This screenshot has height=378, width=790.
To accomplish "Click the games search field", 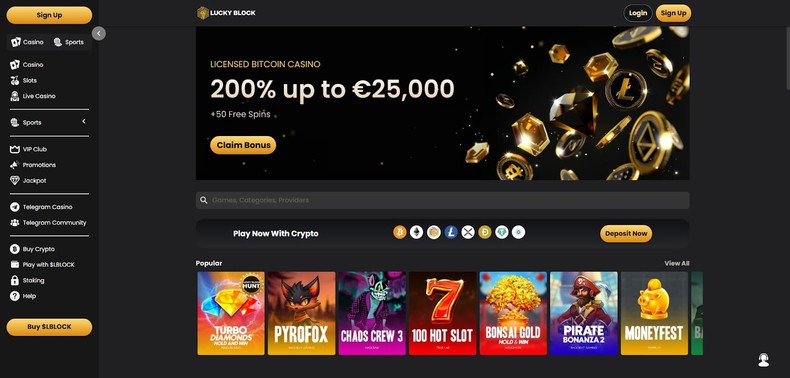I will pos(442,200).
